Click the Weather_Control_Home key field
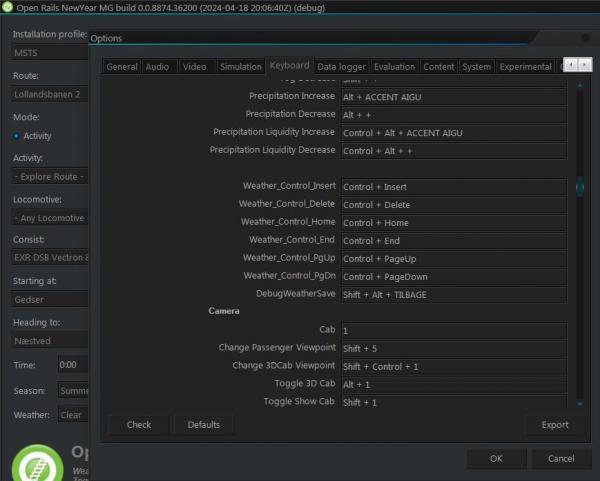 pyautogui.click(x=454, y=223)
